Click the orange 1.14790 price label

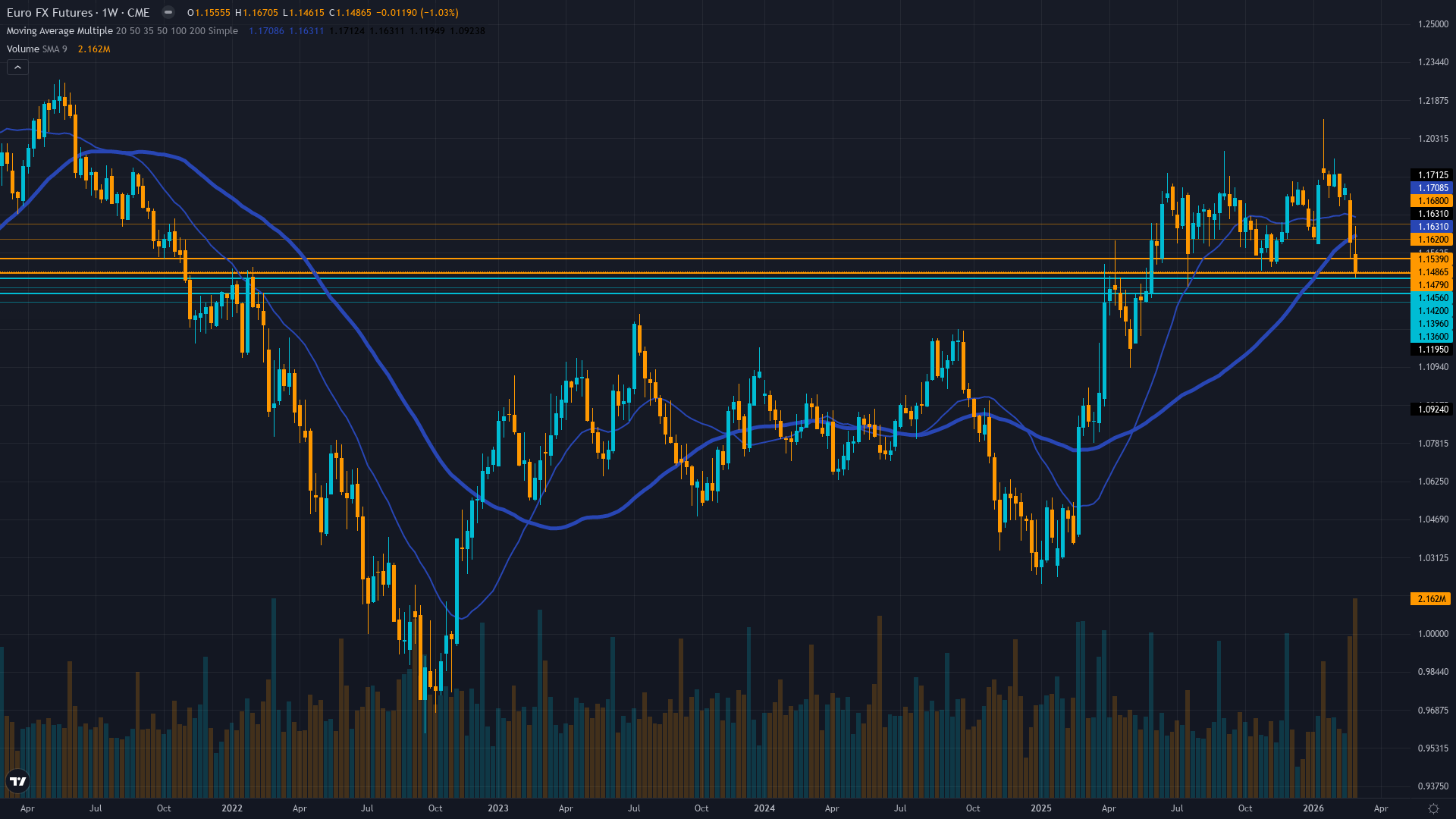point(1431,285)
